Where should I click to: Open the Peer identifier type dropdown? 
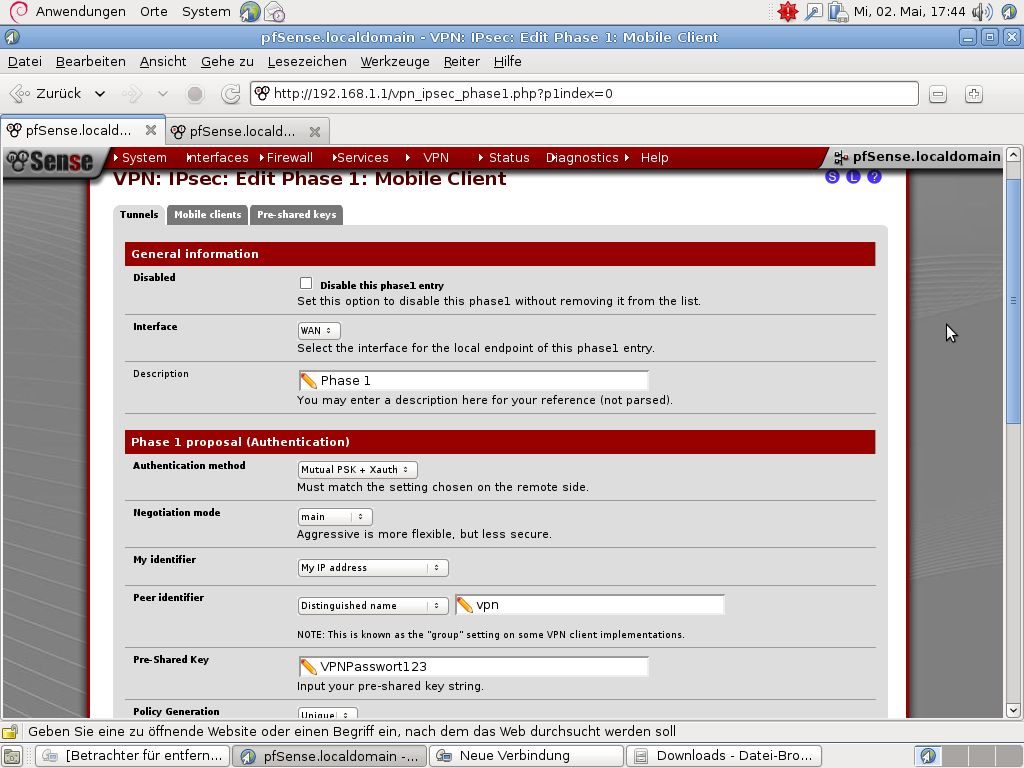point(373,605)
